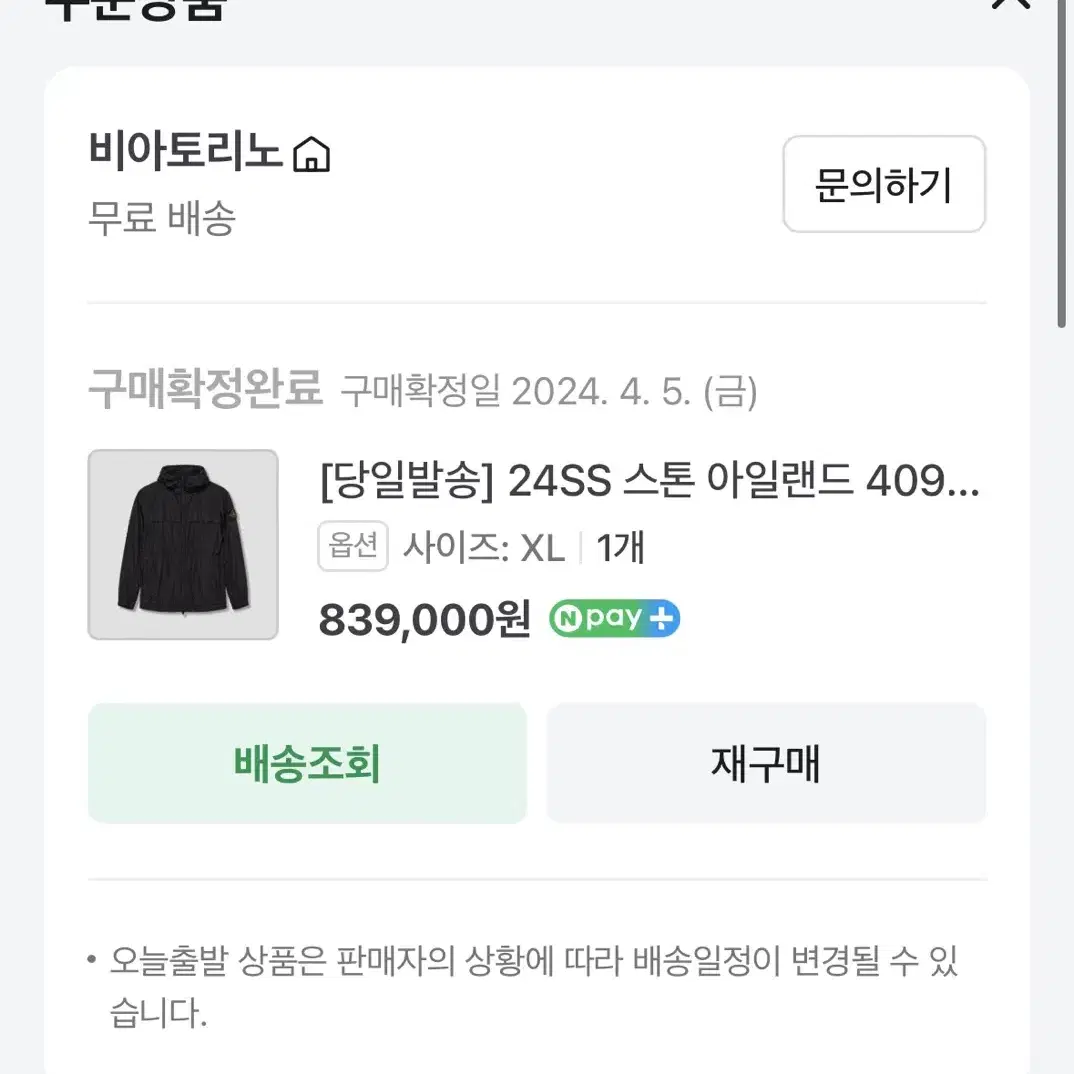Click the 옵션 badge label
The height and width of the screenshot is (1074, 1074).
tap(353, 546)
